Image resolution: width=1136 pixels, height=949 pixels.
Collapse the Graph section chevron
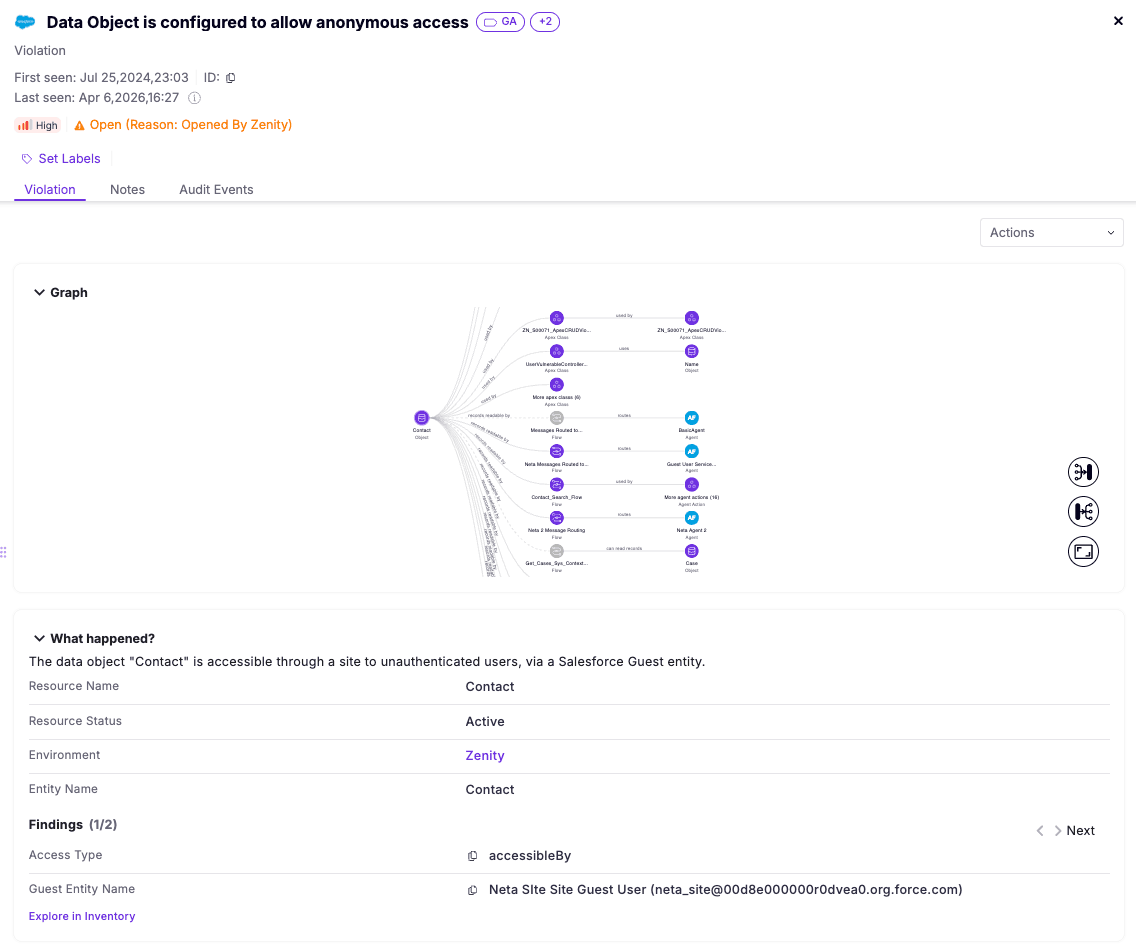(x=39, y=293)
